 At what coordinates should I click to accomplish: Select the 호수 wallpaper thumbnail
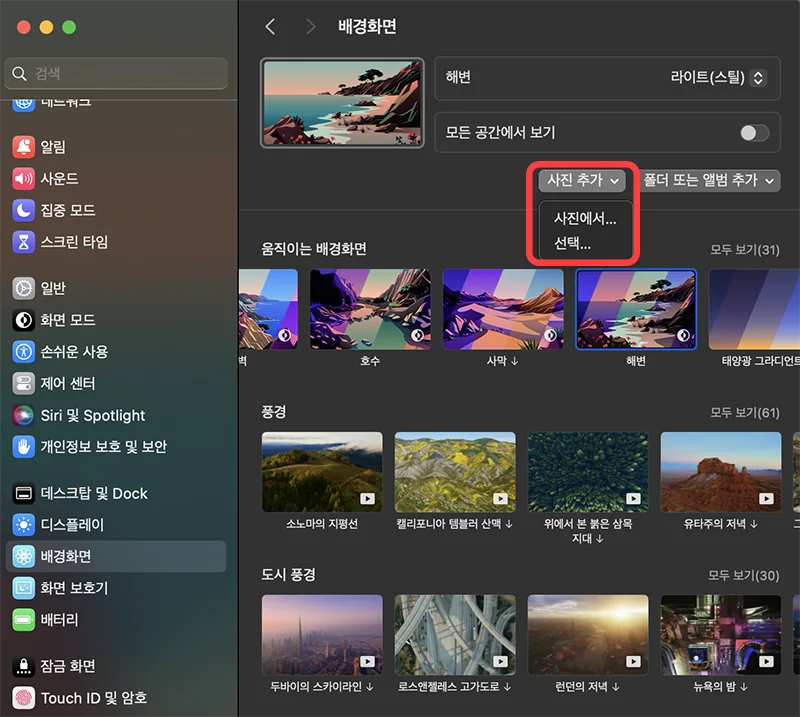click(x=370, y=309)
